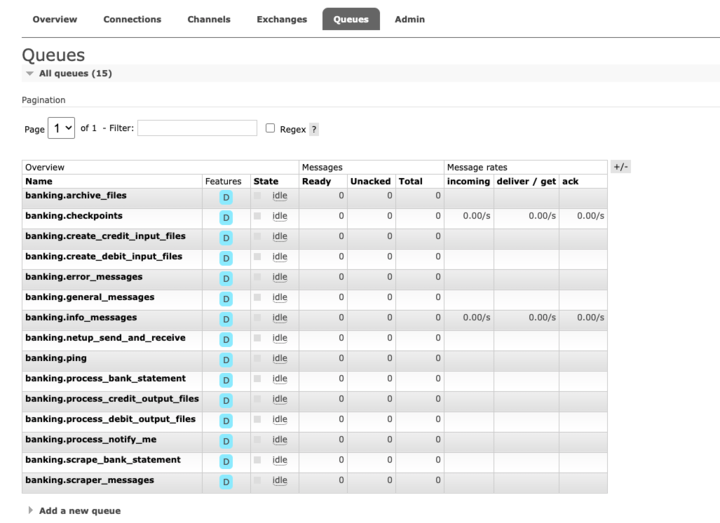The image size is (720, 523).
Task: Open the Channels tab
Action: click(x=209, y=19)
